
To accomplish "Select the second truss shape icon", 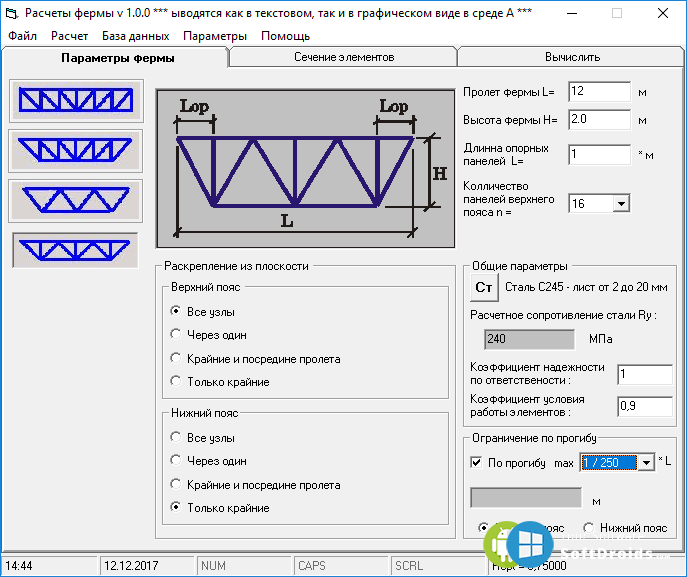I will click(x=74, y=150).
